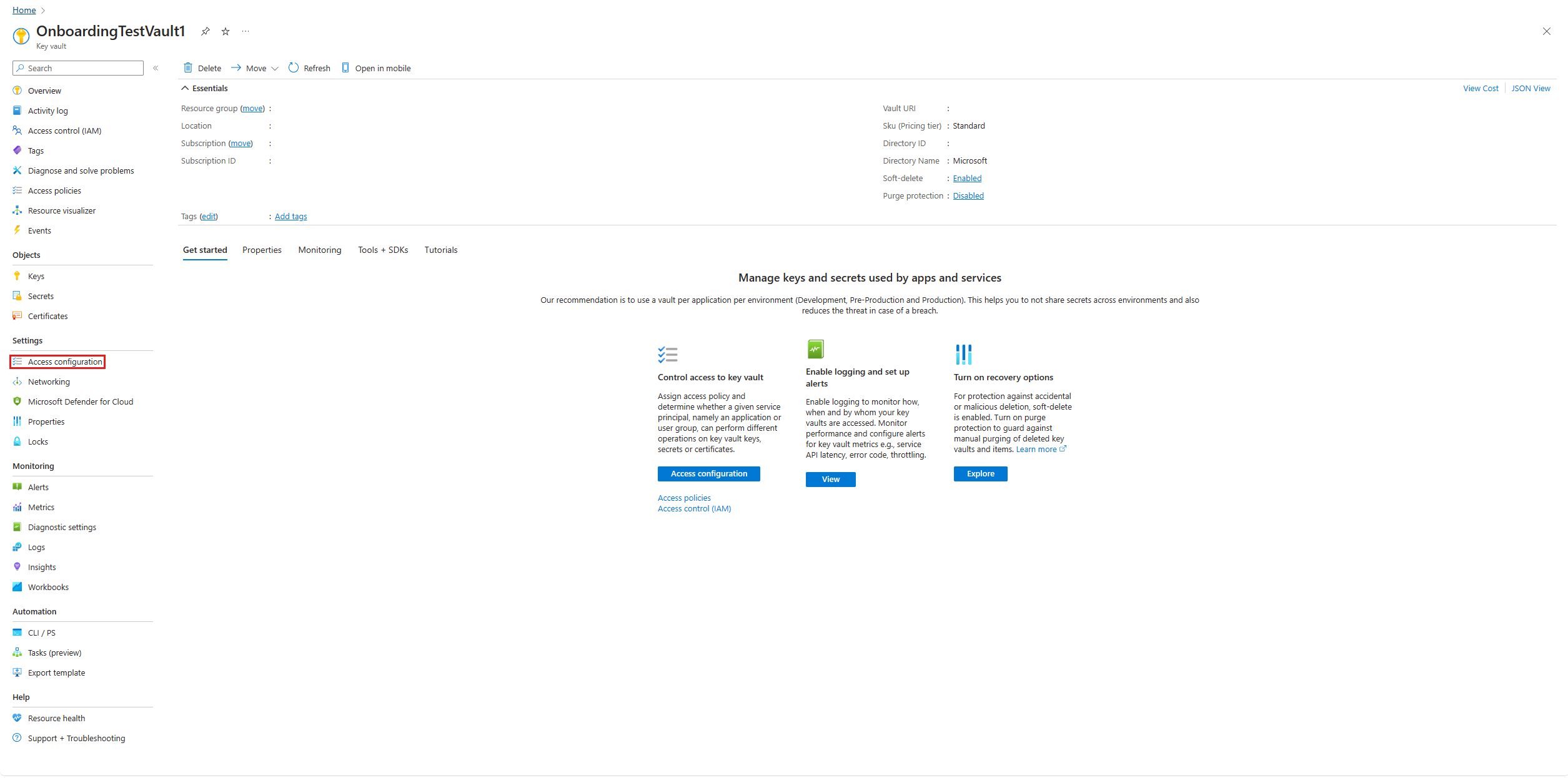Click the Access configuration button
This screenshot has height=778, width=1568.
click(x=708, y=473)
